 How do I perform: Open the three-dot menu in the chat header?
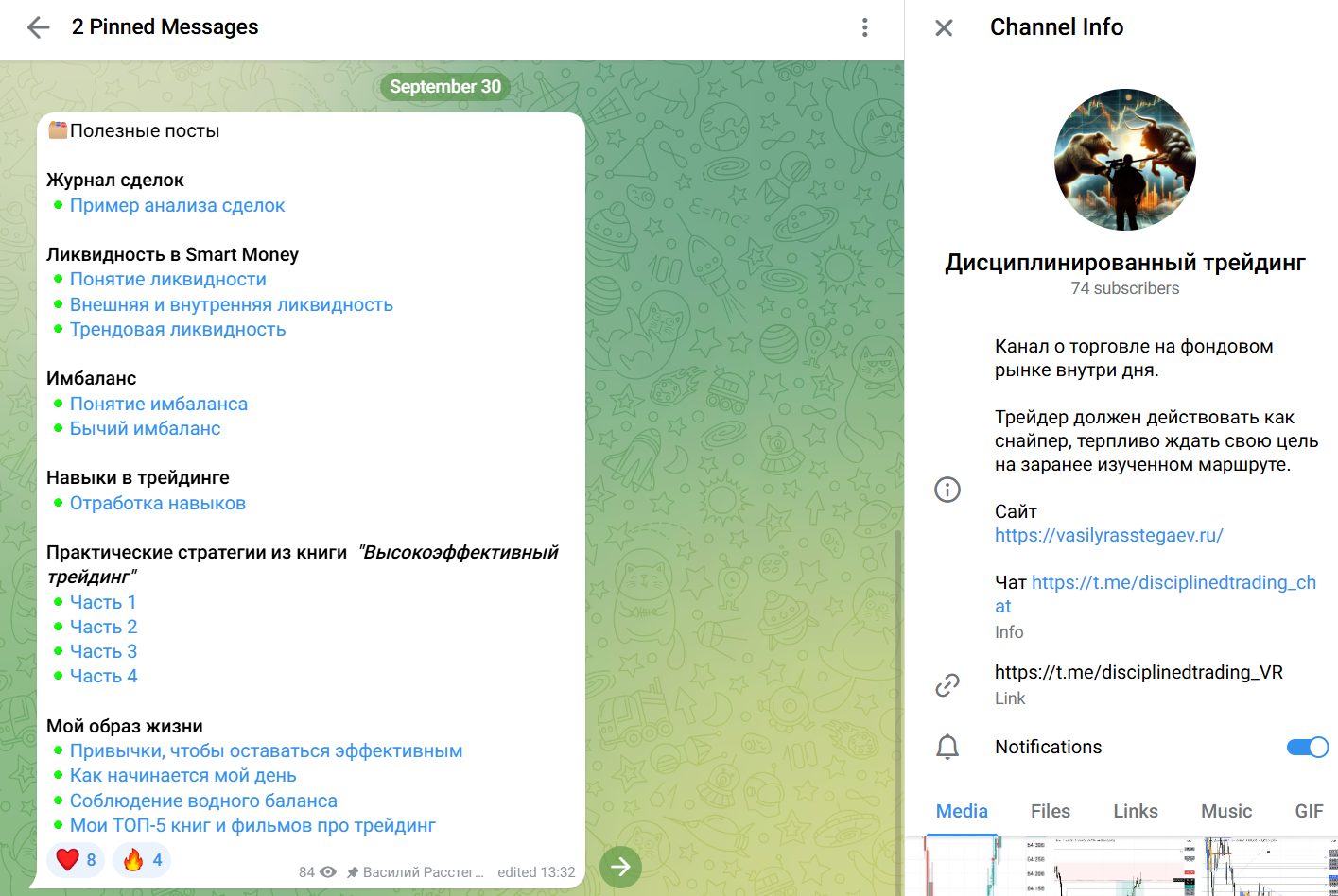864,28
